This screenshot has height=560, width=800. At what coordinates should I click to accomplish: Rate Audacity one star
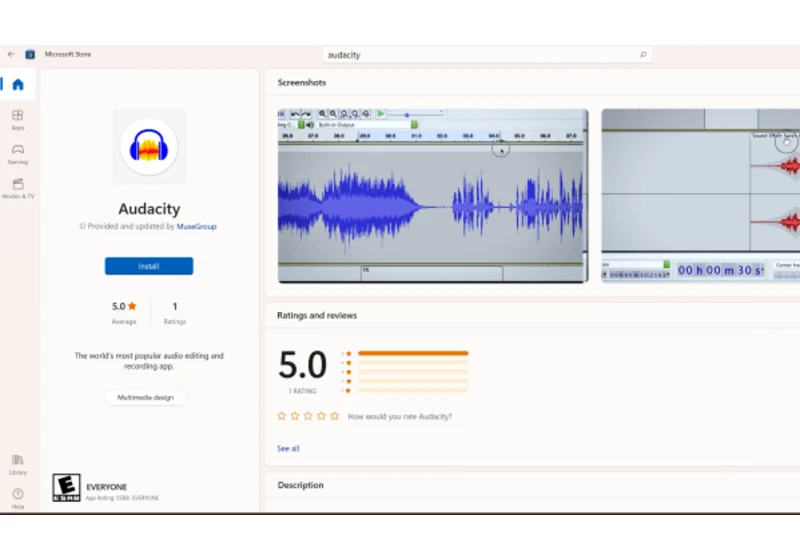(282, 416)
